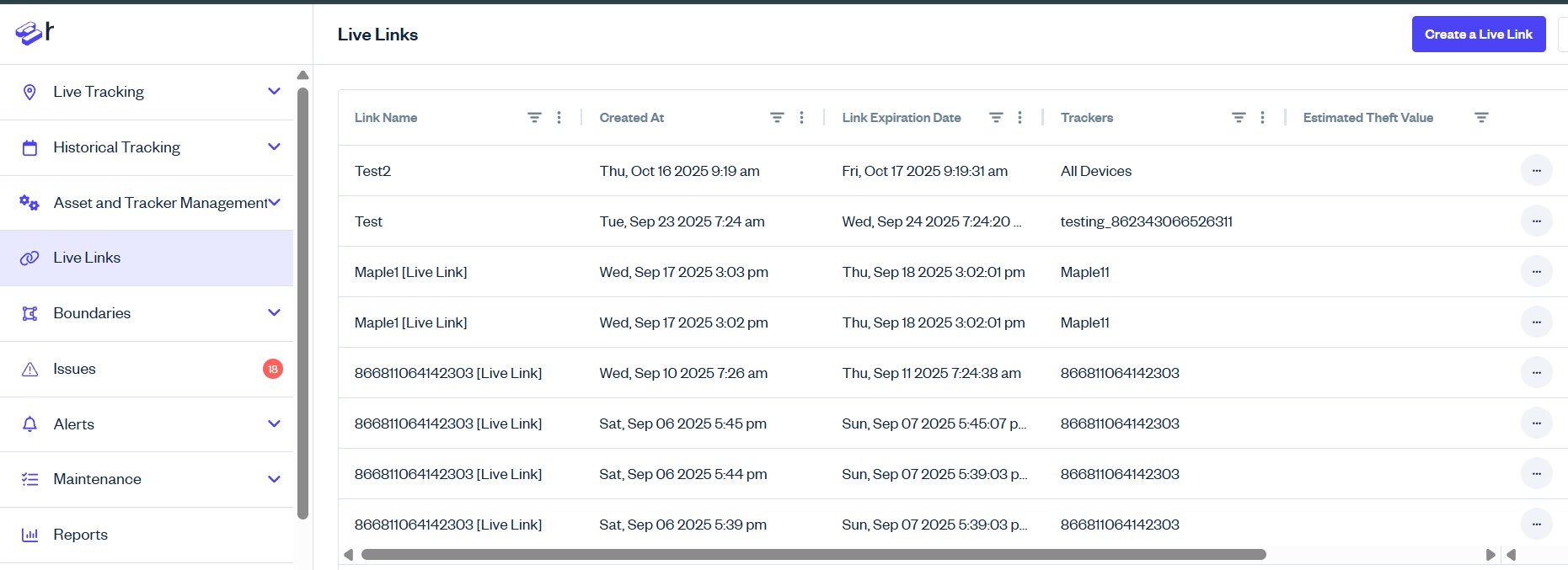Open the Live Links sidebar item
This screenshot has height=570, width=1568.
click(x=87, y=258)
